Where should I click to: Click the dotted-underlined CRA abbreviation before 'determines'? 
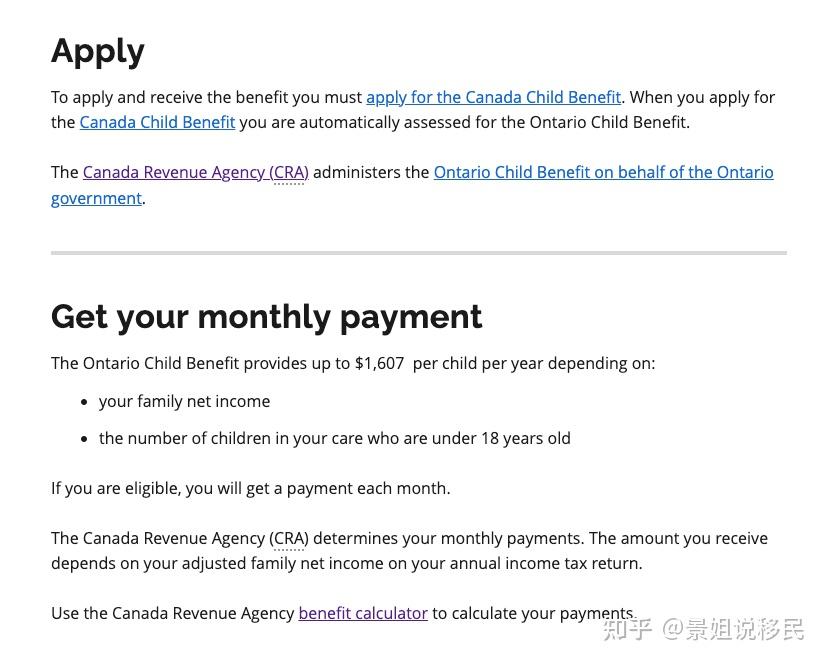pos(288,538)
